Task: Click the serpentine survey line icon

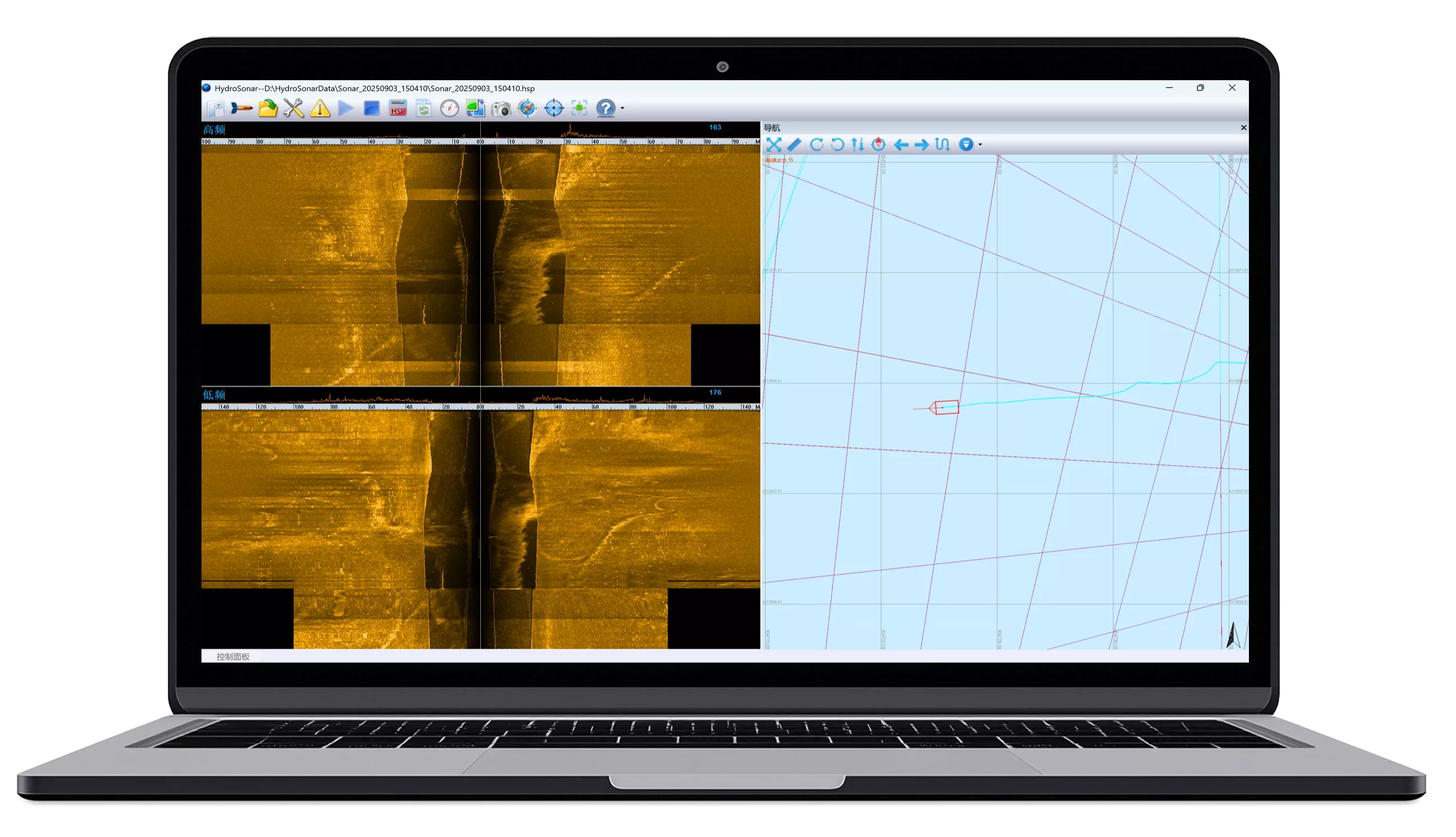Action: click(x=943, y=144)
